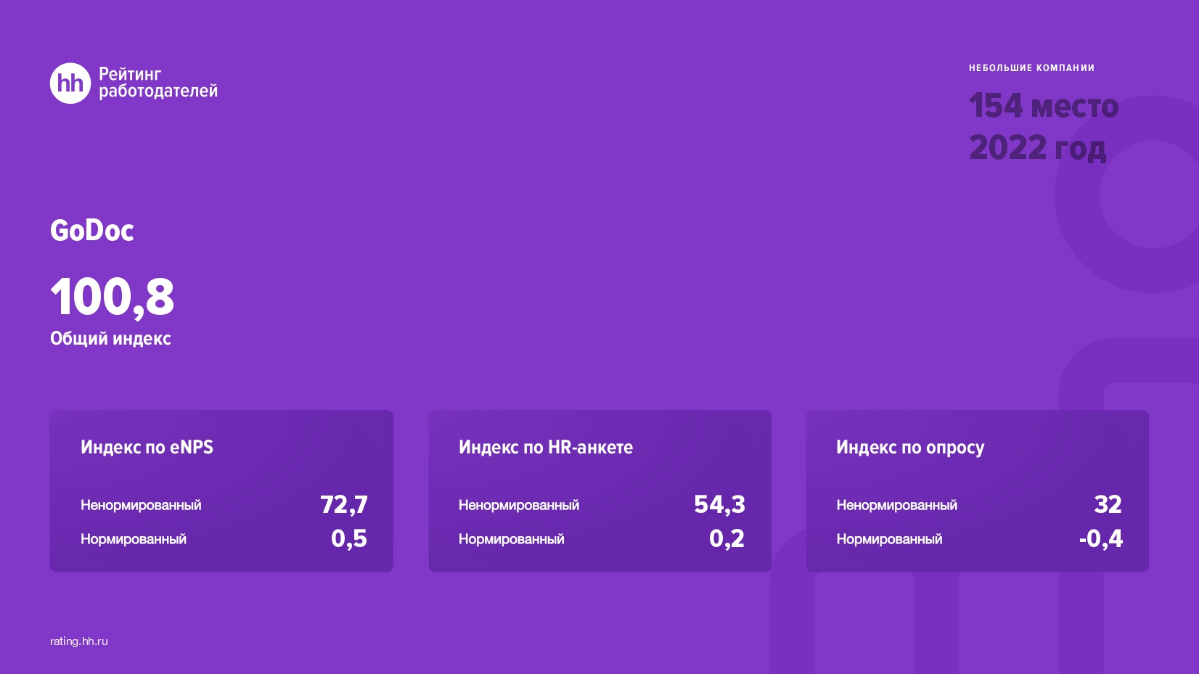This screenshot has height=674, width=1199.
Task: Open the Индекс по опросу card title
Action: pos(910,447)
